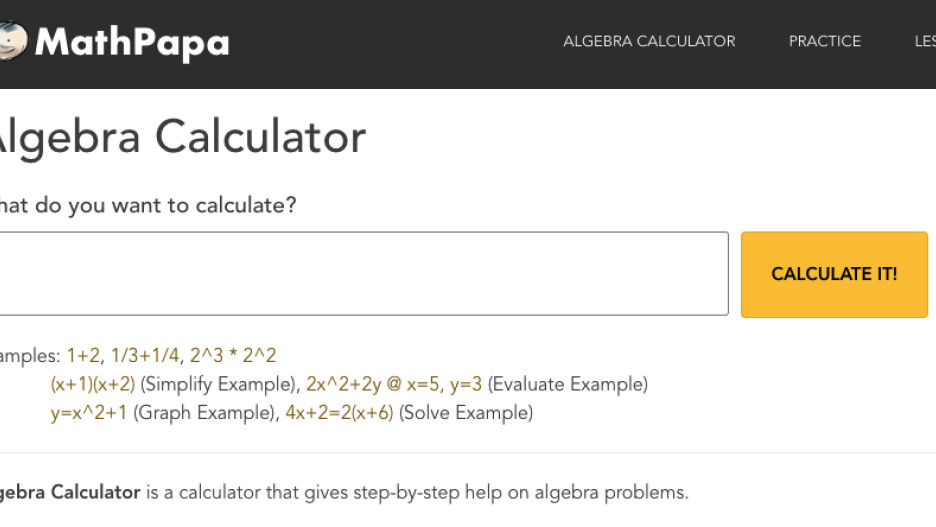Load the y=x^2+1 graph example
Screen dimensions: 936x527
(89, 412)
